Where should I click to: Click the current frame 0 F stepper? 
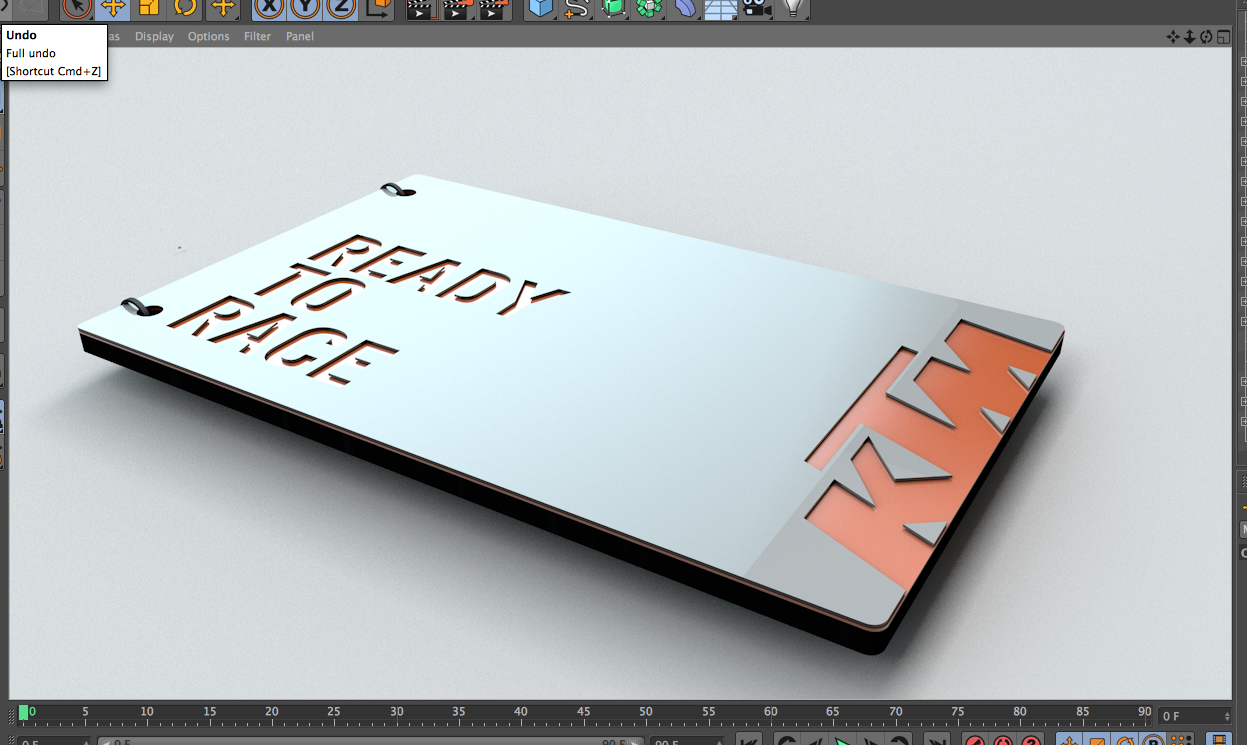click(1227, 716)
